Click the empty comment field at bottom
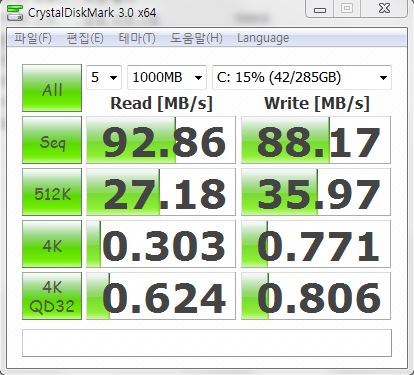414x375 pixels. pyautogui.click(x=207, y=343)
